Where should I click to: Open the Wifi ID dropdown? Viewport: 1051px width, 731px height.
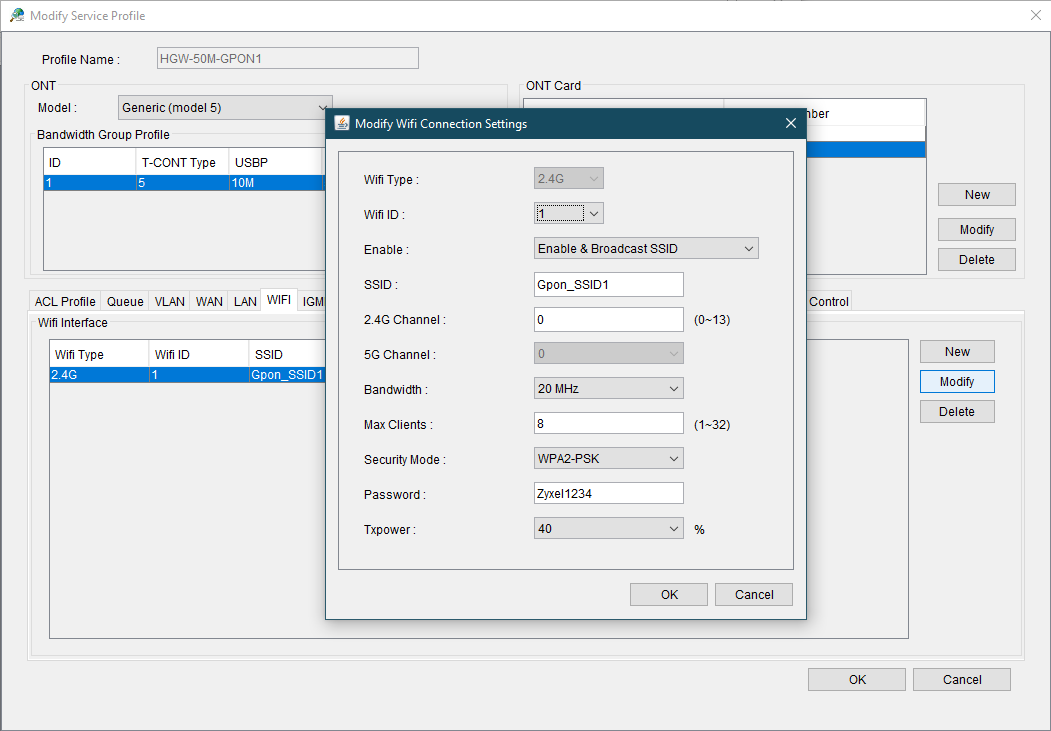coord(569,214)
